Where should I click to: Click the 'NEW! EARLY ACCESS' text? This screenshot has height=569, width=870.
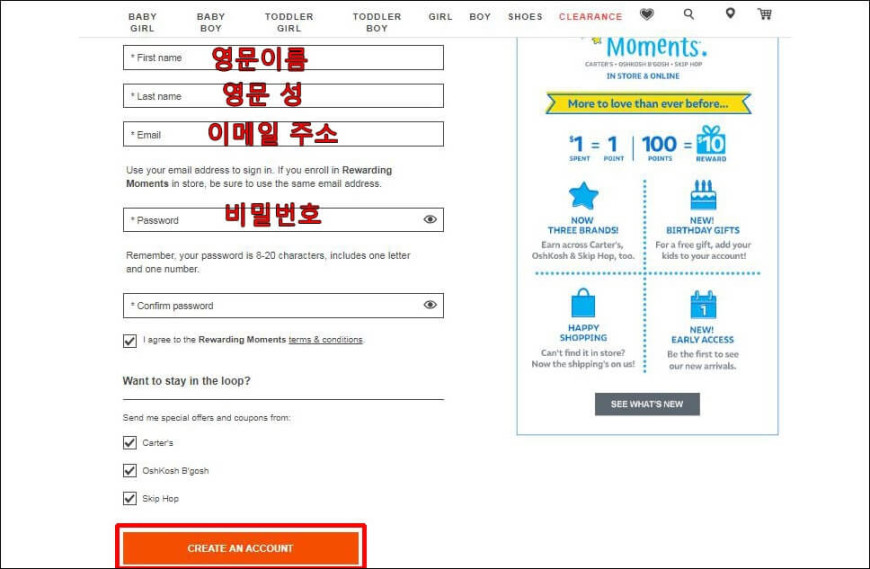click(702, 334)
